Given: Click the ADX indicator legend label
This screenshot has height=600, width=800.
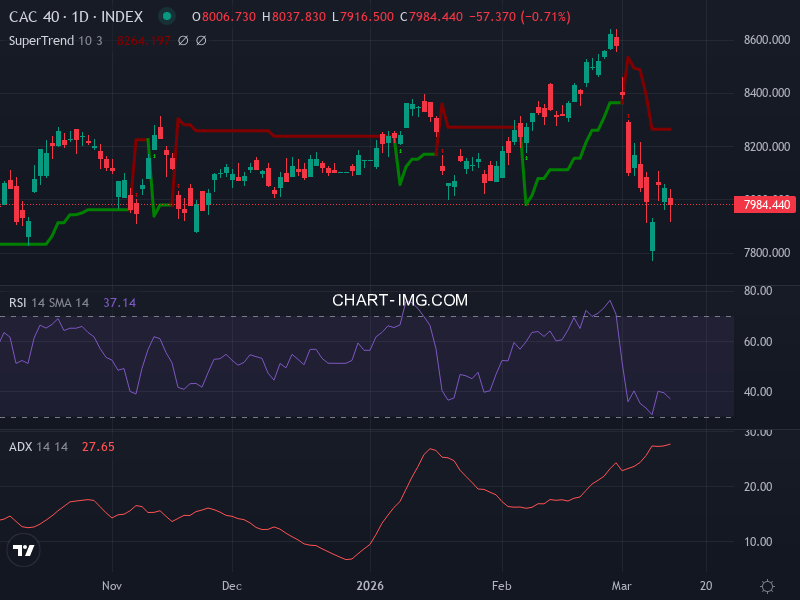Looking at the screenshot, I should pyautogui.click(x=18, y=446).
